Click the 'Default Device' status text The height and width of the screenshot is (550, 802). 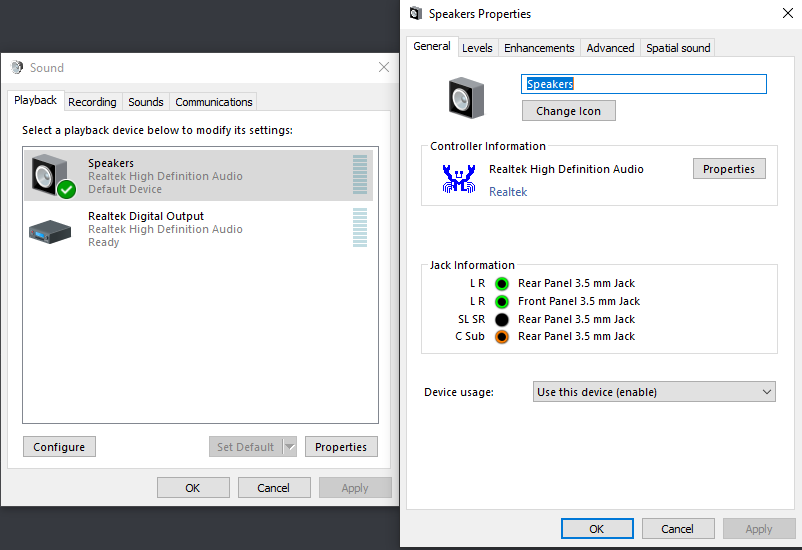tap(125, 189)
